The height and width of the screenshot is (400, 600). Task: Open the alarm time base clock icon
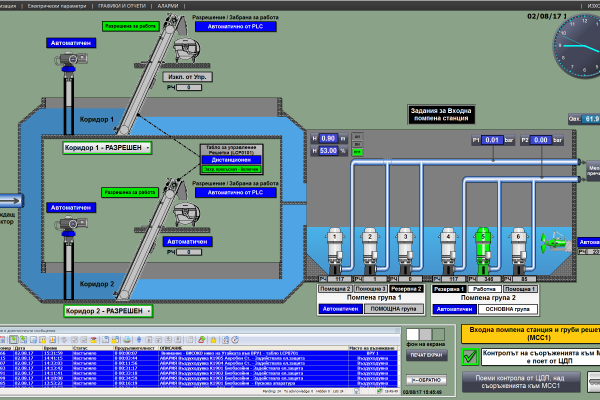235,340
